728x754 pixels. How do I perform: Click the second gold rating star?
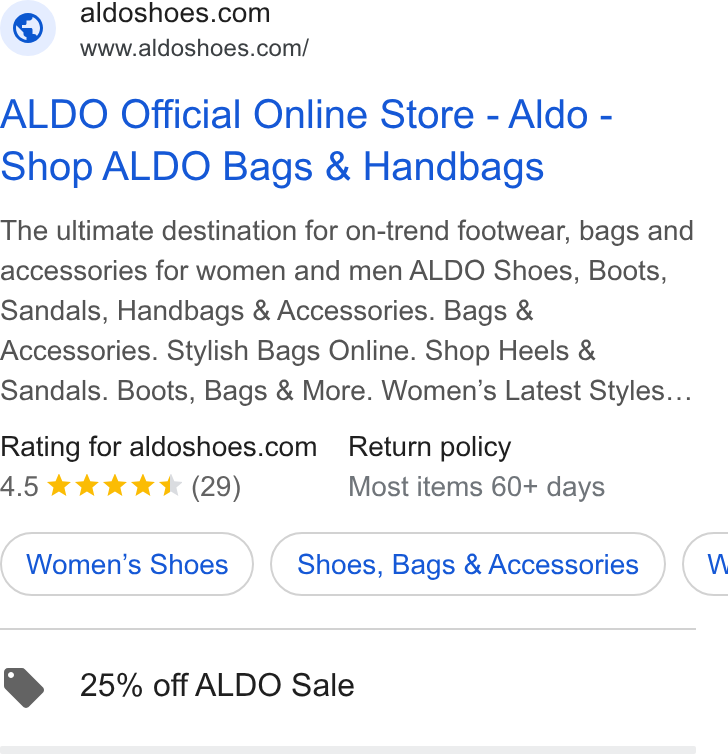87,485
